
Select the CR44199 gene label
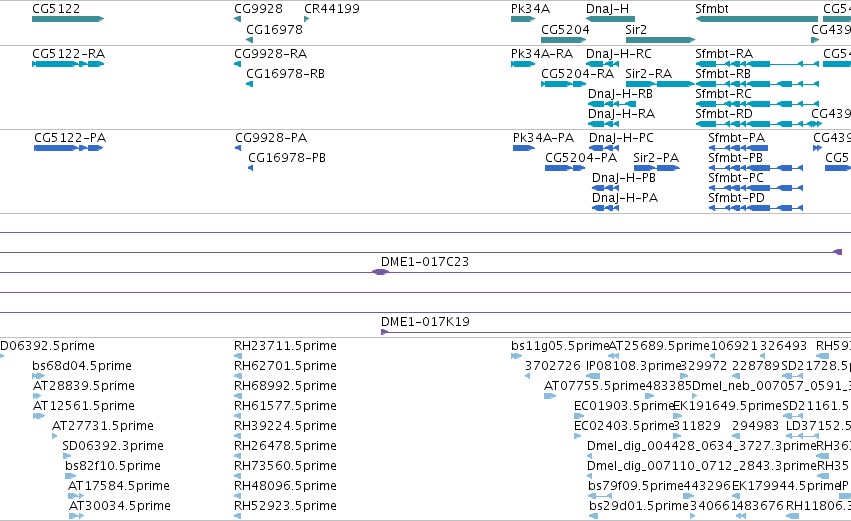(332, 9)
